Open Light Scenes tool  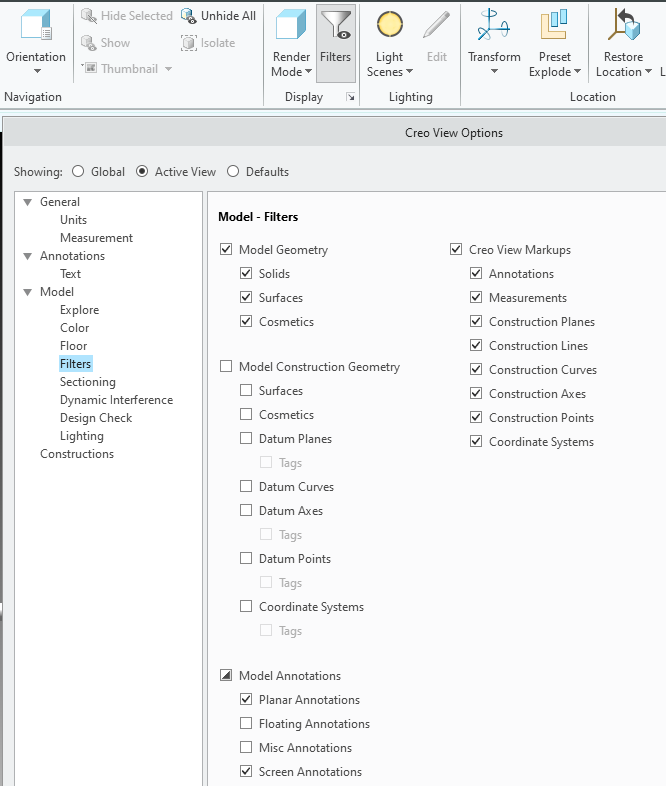[389, 26]
